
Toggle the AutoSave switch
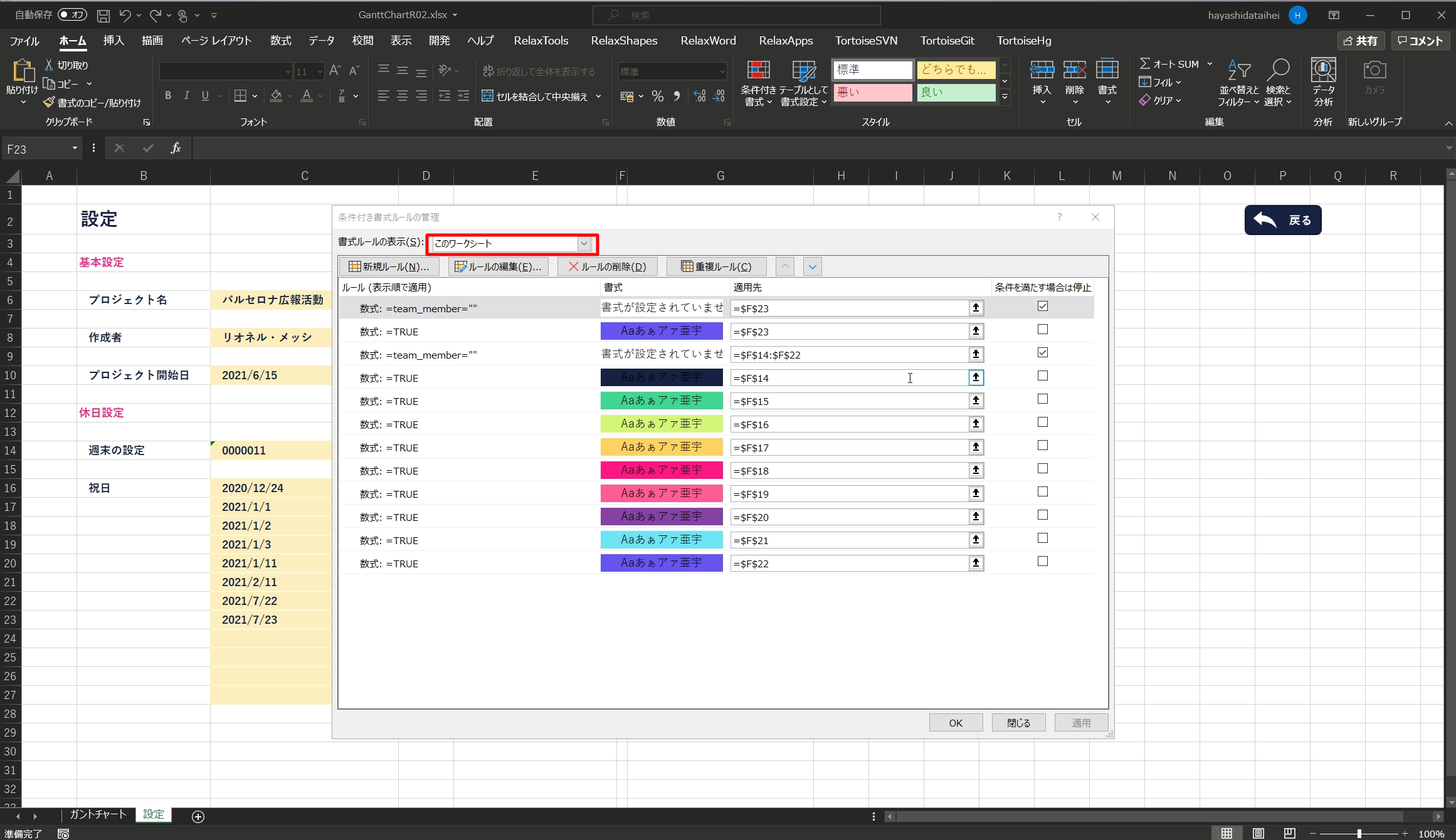[72, 14]
